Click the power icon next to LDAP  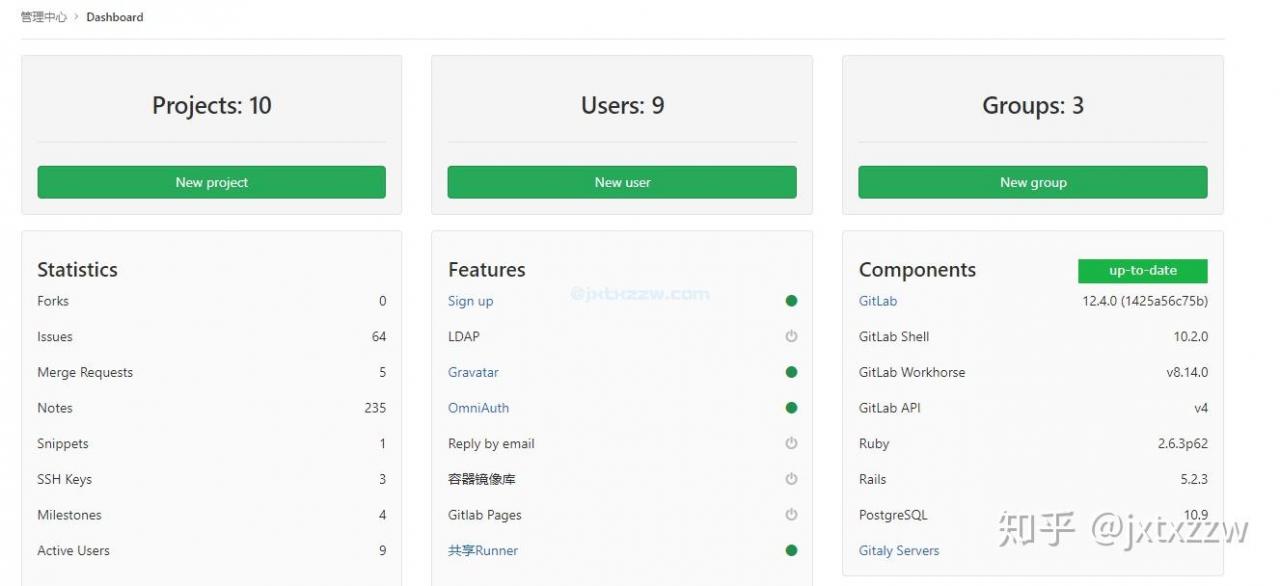pos(791,336)
